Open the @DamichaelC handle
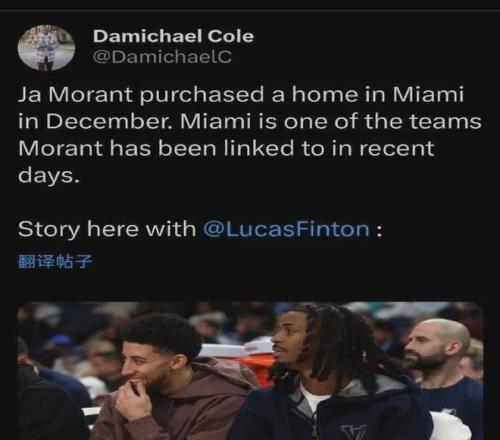 pos(162,57)
